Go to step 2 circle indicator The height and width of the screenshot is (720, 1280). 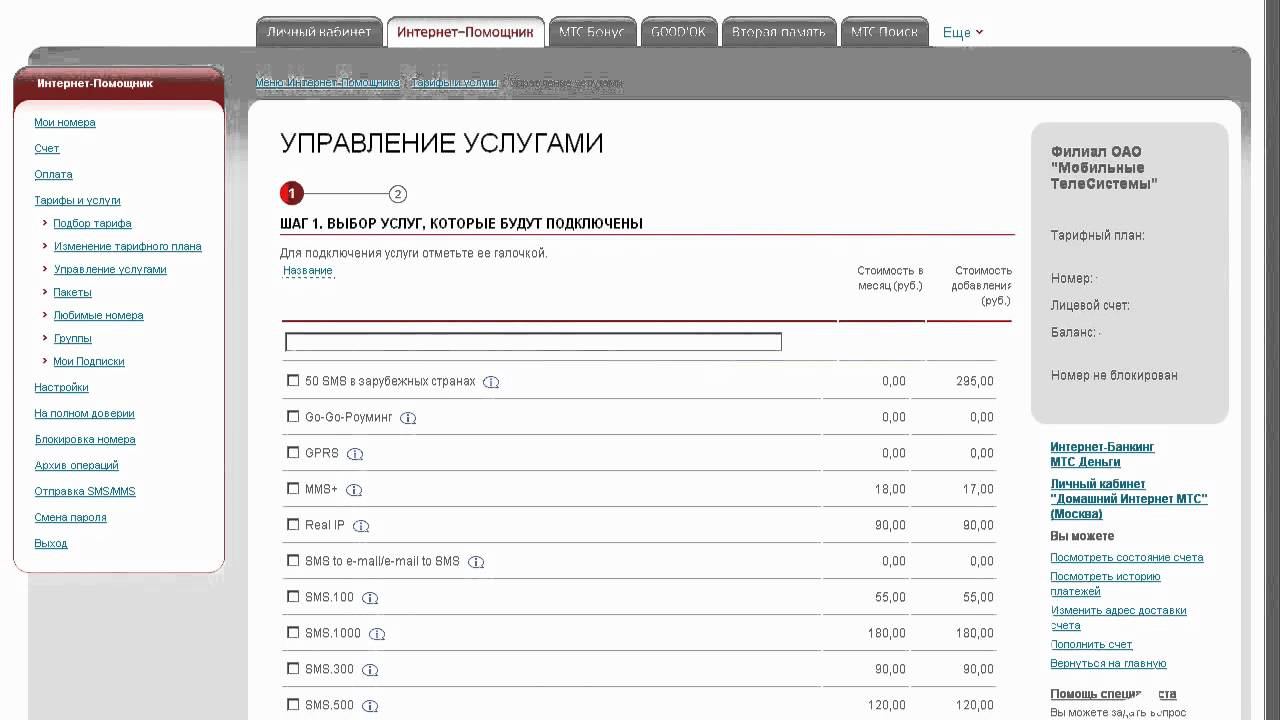[x=398, y=194]
